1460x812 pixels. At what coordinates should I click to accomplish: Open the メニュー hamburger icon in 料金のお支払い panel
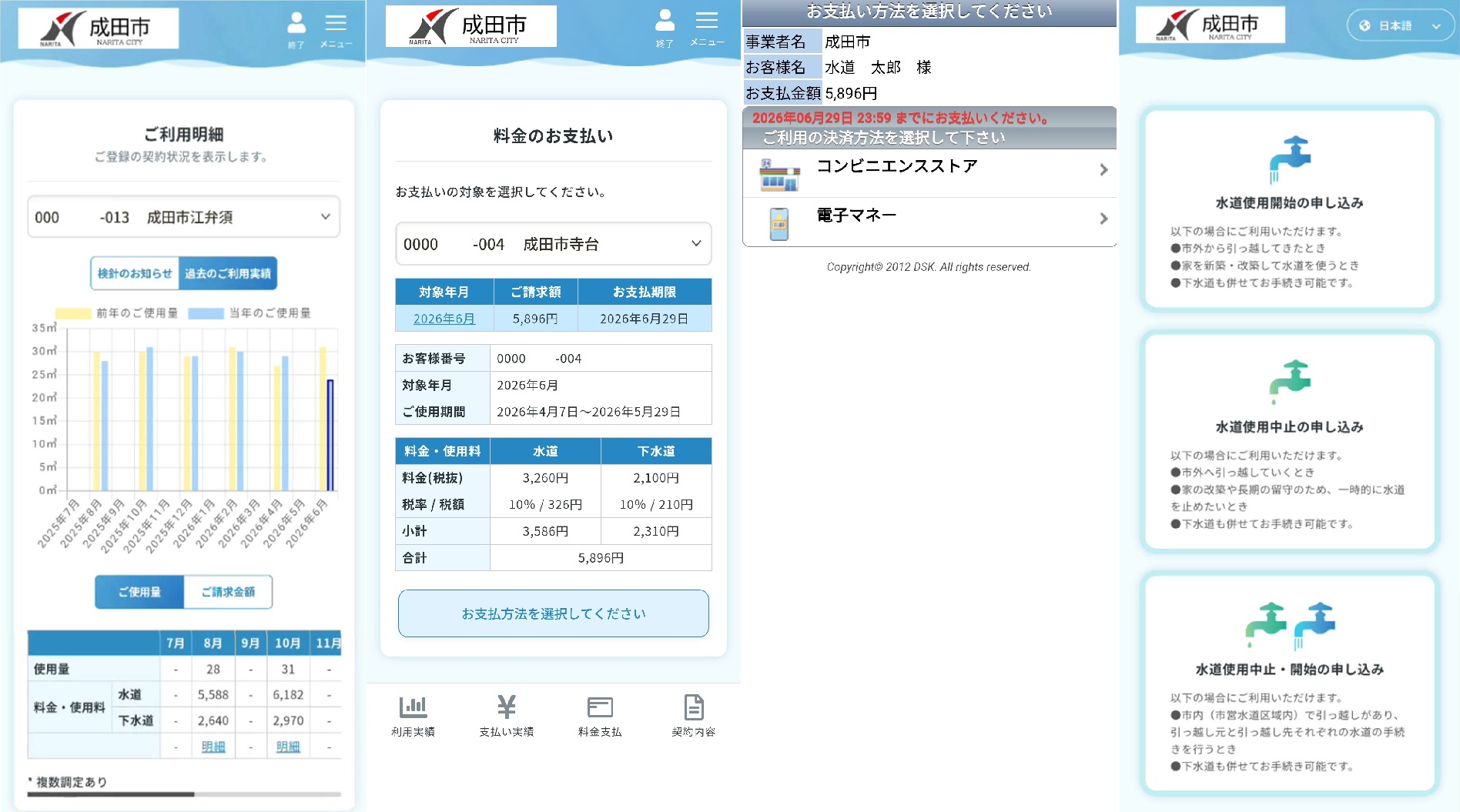(706, 28)
